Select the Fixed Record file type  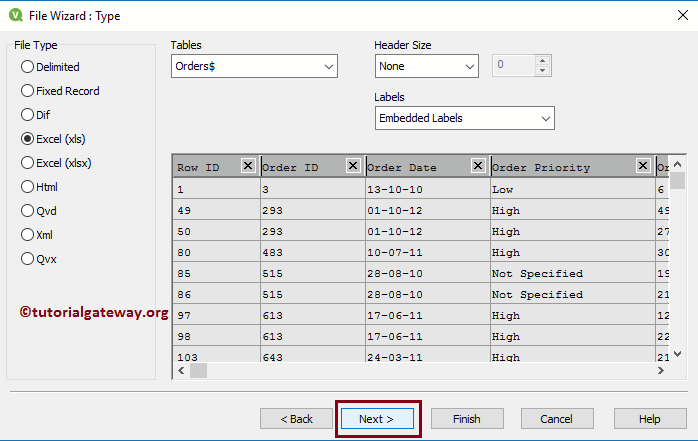pos(60,91)
